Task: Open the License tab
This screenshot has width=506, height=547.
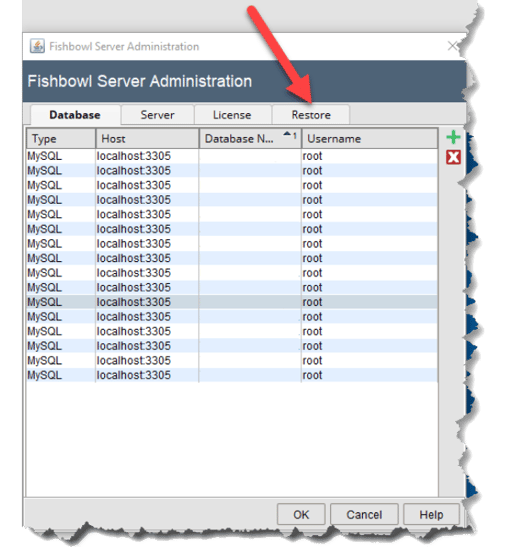Action: click(232, 115)
